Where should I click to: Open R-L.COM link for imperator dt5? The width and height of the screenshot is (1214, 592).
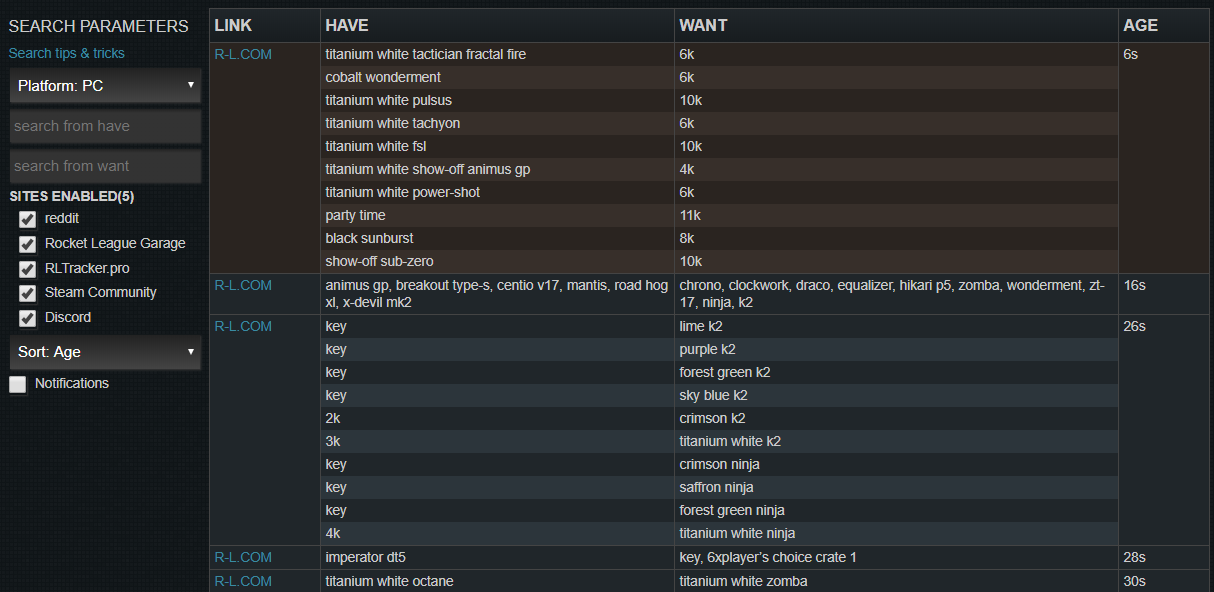(x=243, y=557)
